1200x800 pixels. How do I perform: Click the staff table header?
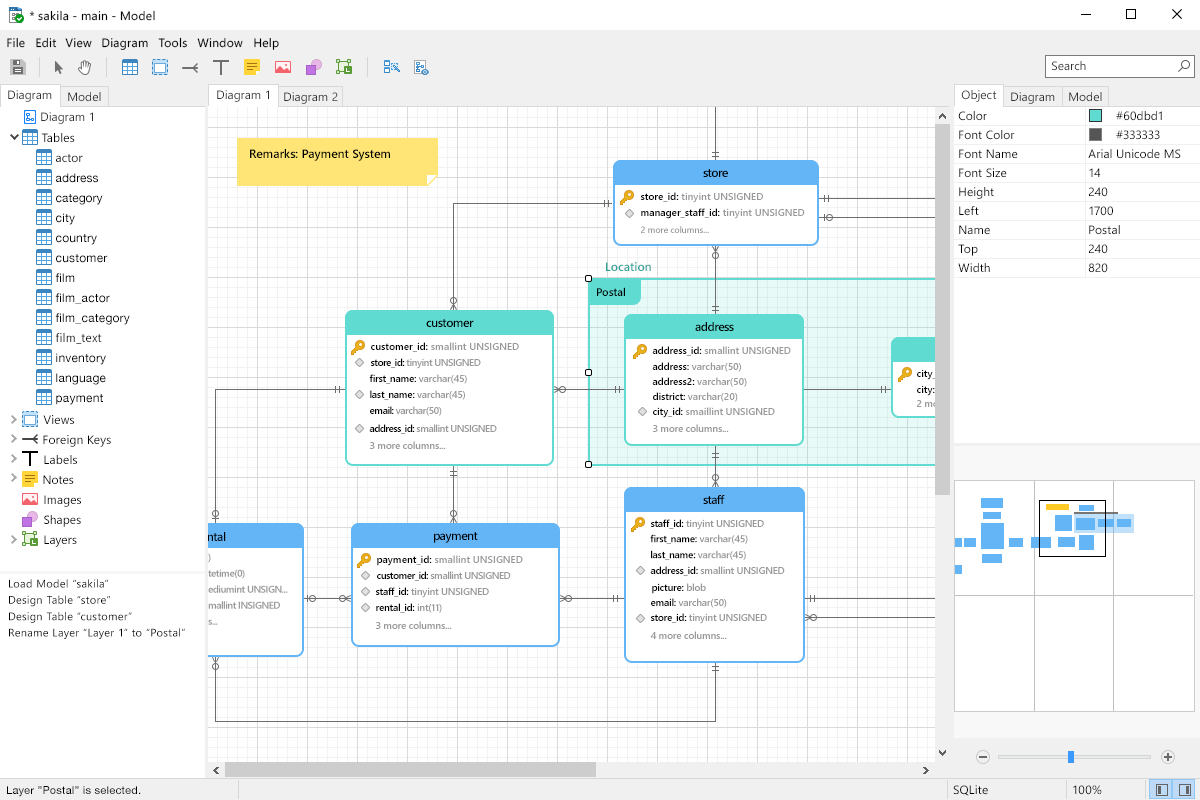click(x=714, y=500)
